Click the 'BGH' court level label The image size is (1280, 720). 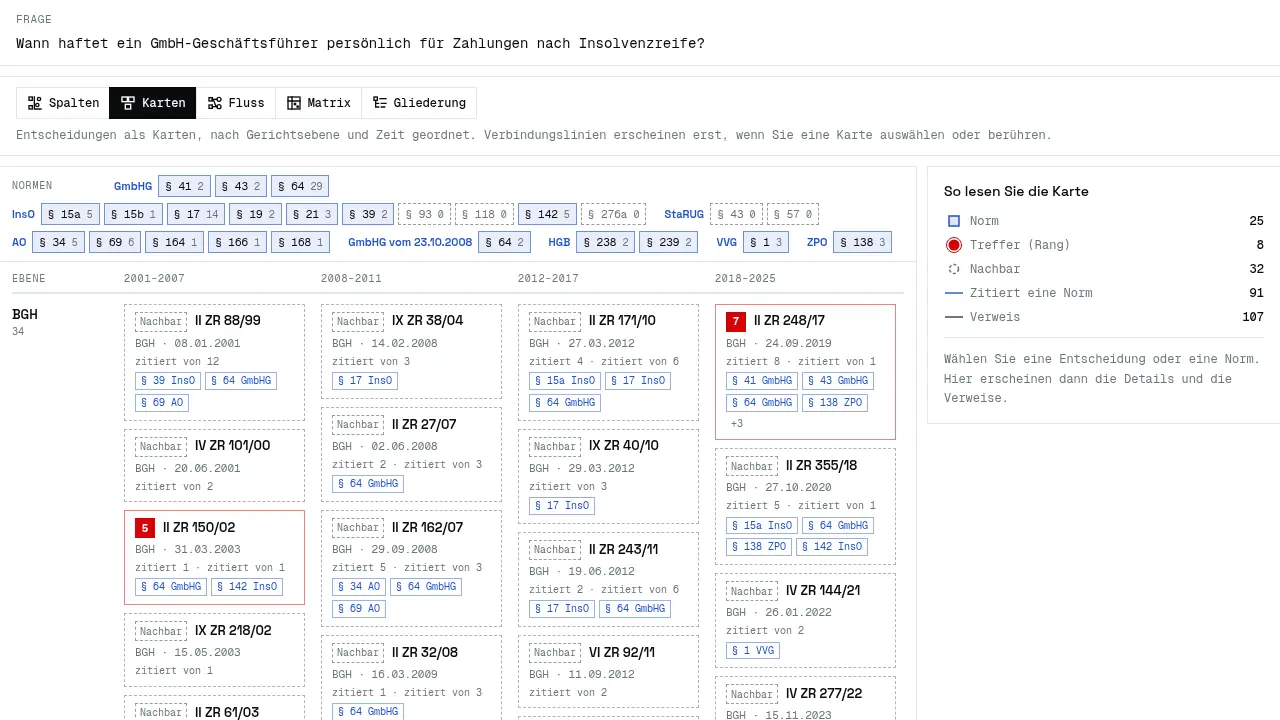pyautogui.click(x=25, y=314)
